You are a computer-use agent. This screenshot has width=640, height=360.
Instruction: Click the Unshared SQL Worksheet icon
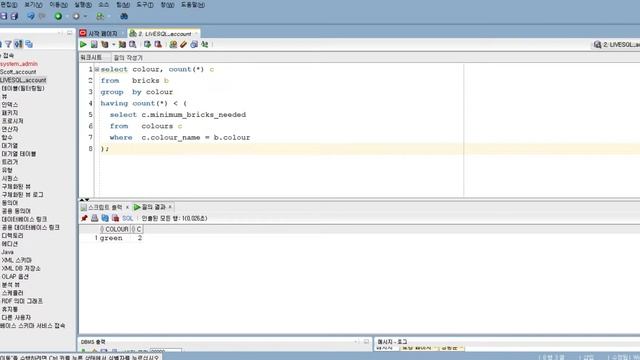(x=173, y=44)
